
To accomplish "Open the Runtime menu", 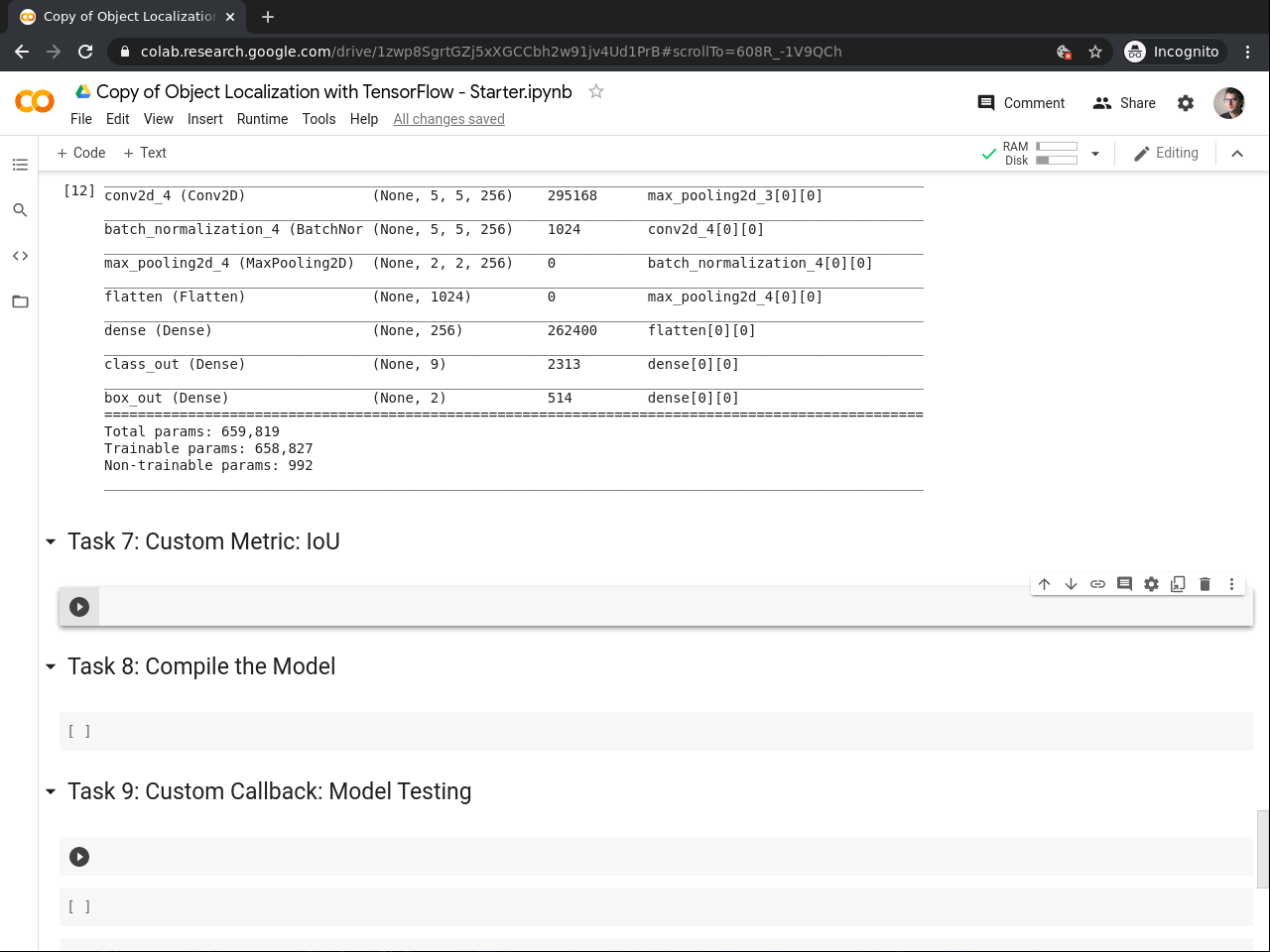I will point(263,119).
